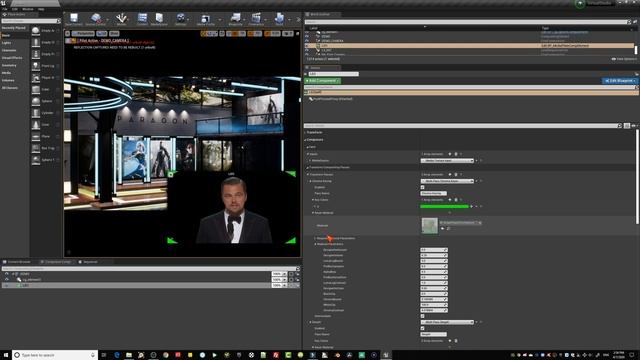Open File Explorer from the taskbar

pyautogui.click(x=129, y=355)
